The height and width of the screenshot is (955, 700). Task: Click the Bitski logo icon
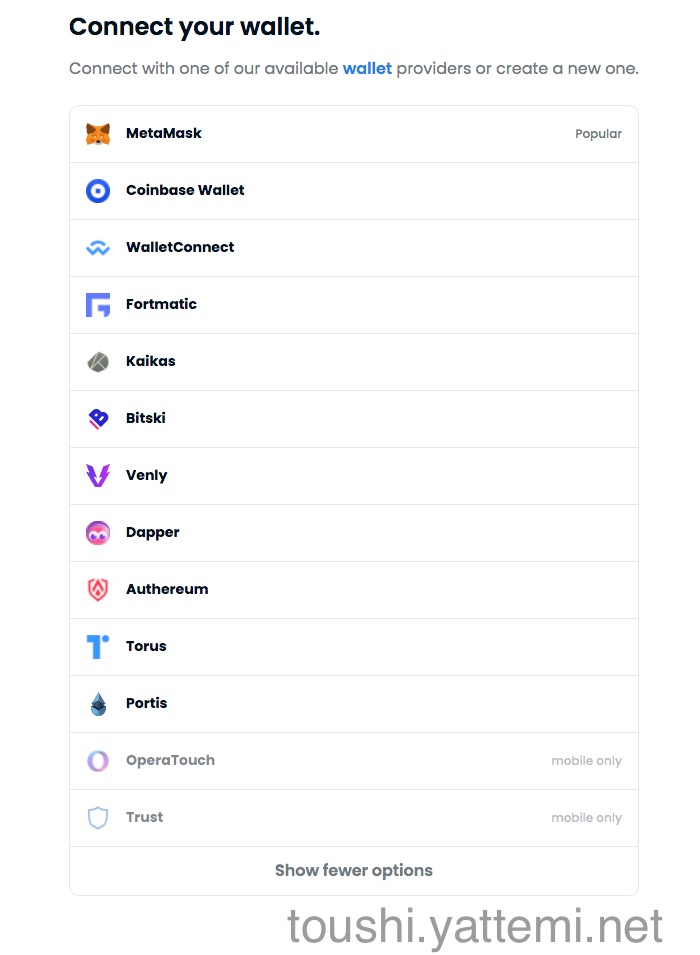point(98,419)
